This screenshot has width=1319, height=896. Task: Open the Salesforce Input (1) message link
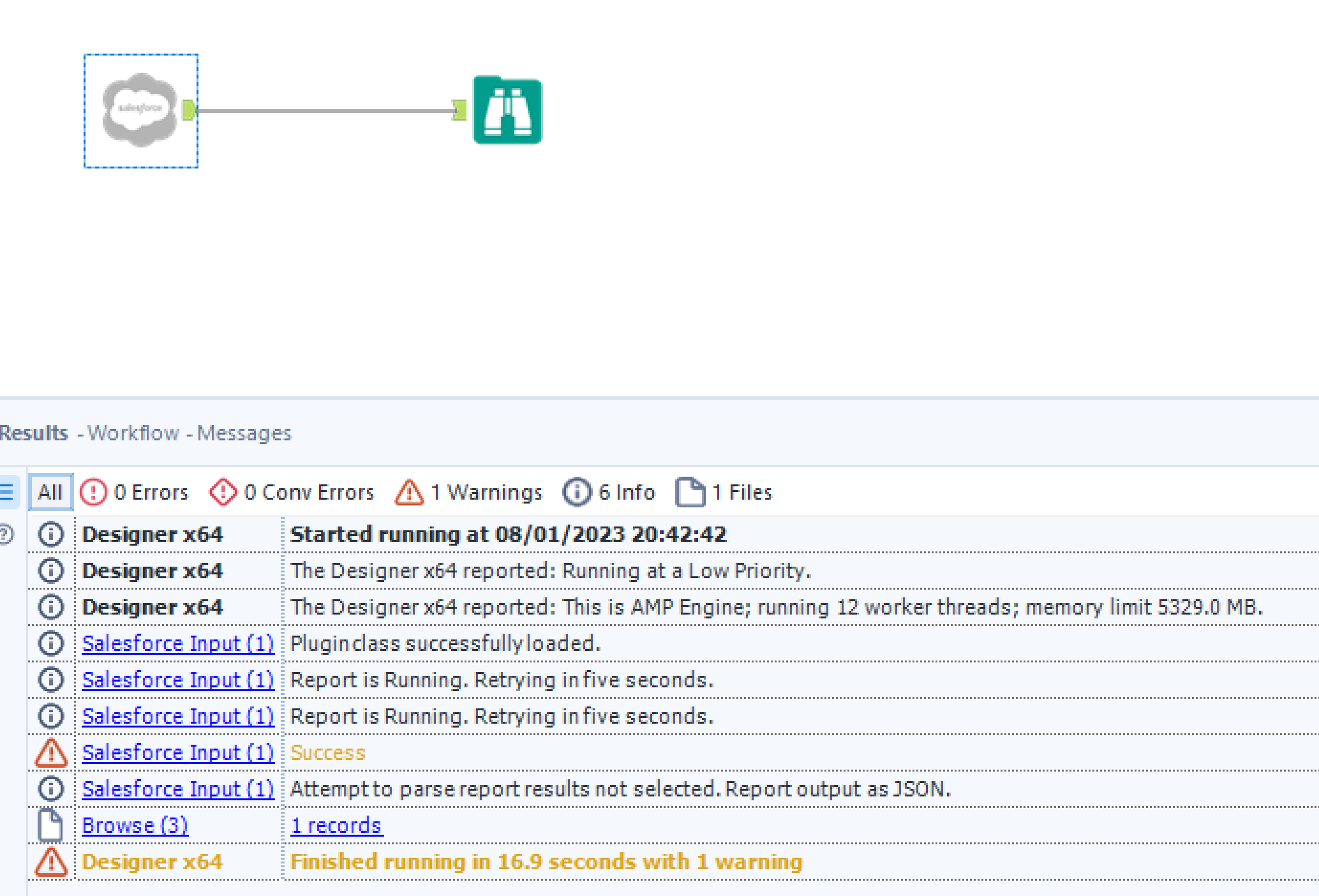(x=179, y=643)
